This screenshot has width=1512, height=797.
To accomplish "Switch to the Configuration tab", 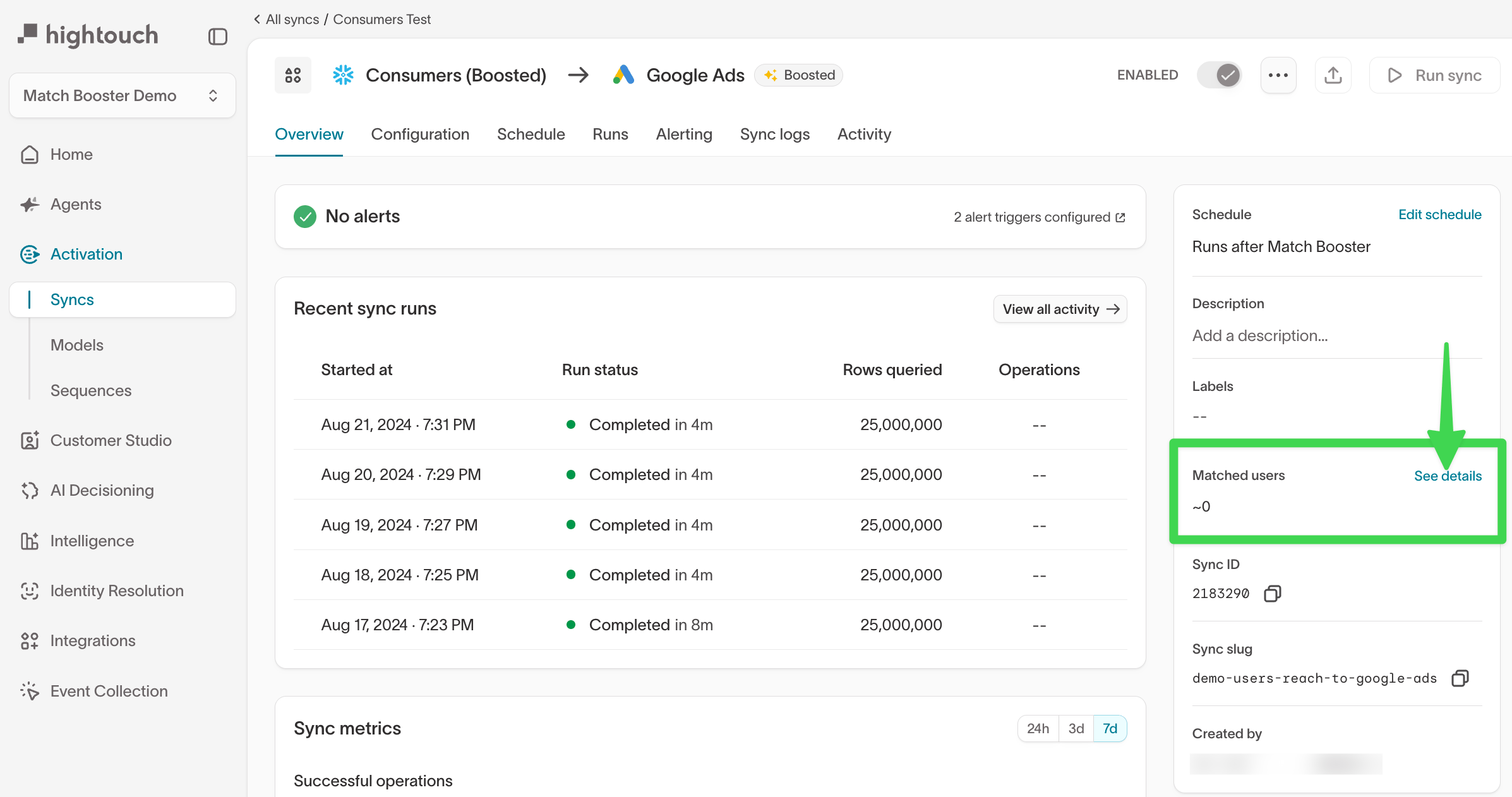I will click(420, 134).
